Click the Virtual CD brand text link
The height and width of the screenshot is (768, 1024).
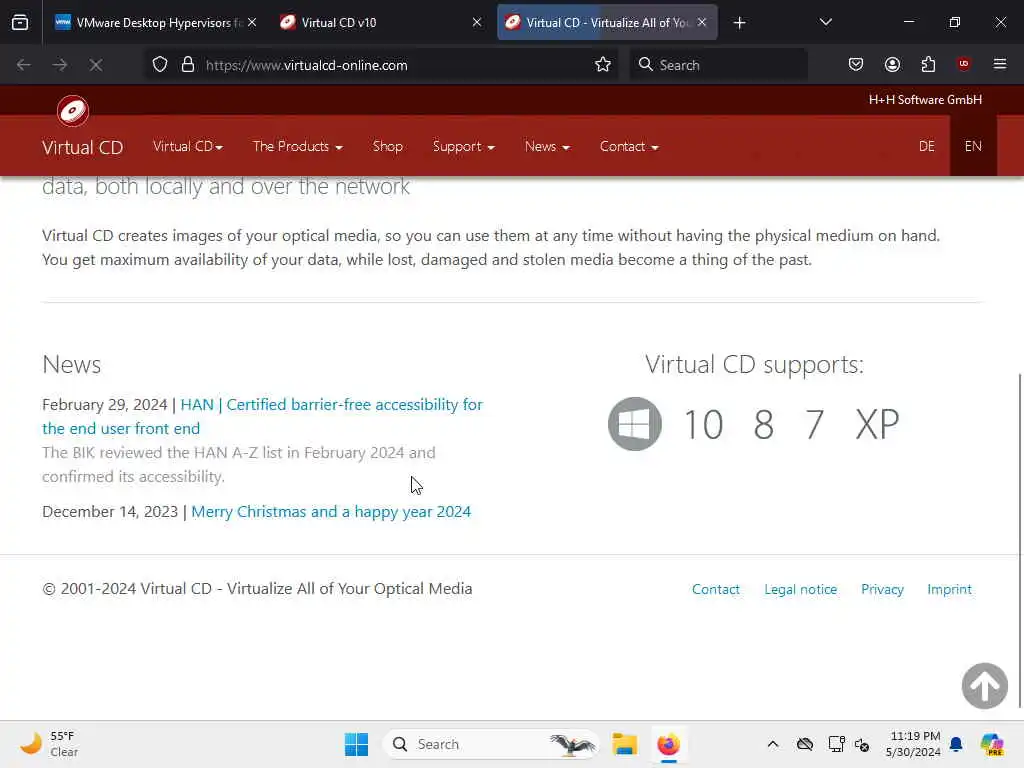tap(82, 148)
